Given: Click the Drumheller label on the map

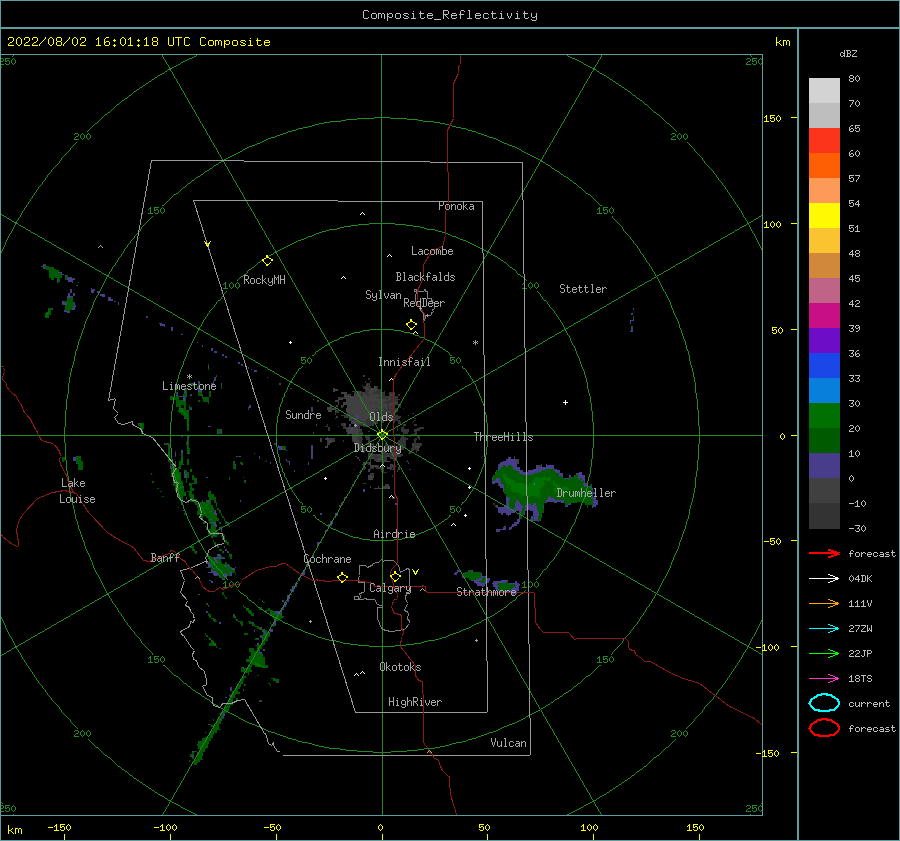Looking at the screenshot, I should 586,493.
